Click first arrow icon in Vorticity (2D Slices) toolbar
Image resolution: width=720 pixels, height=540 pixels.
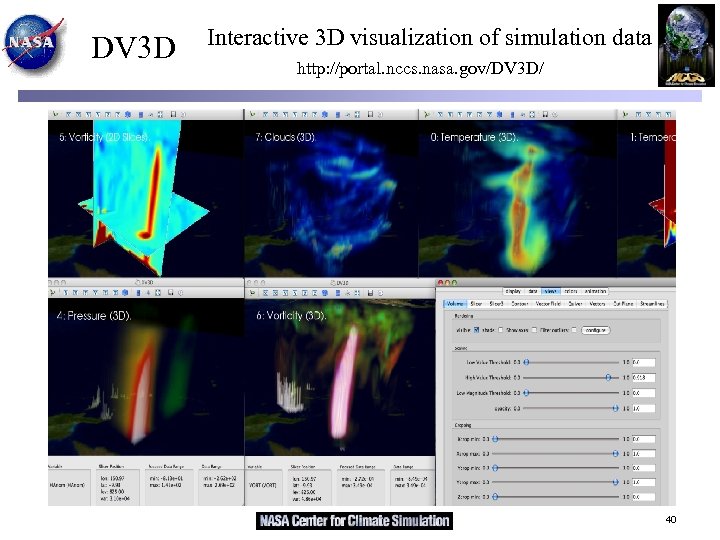coord(56,114)
